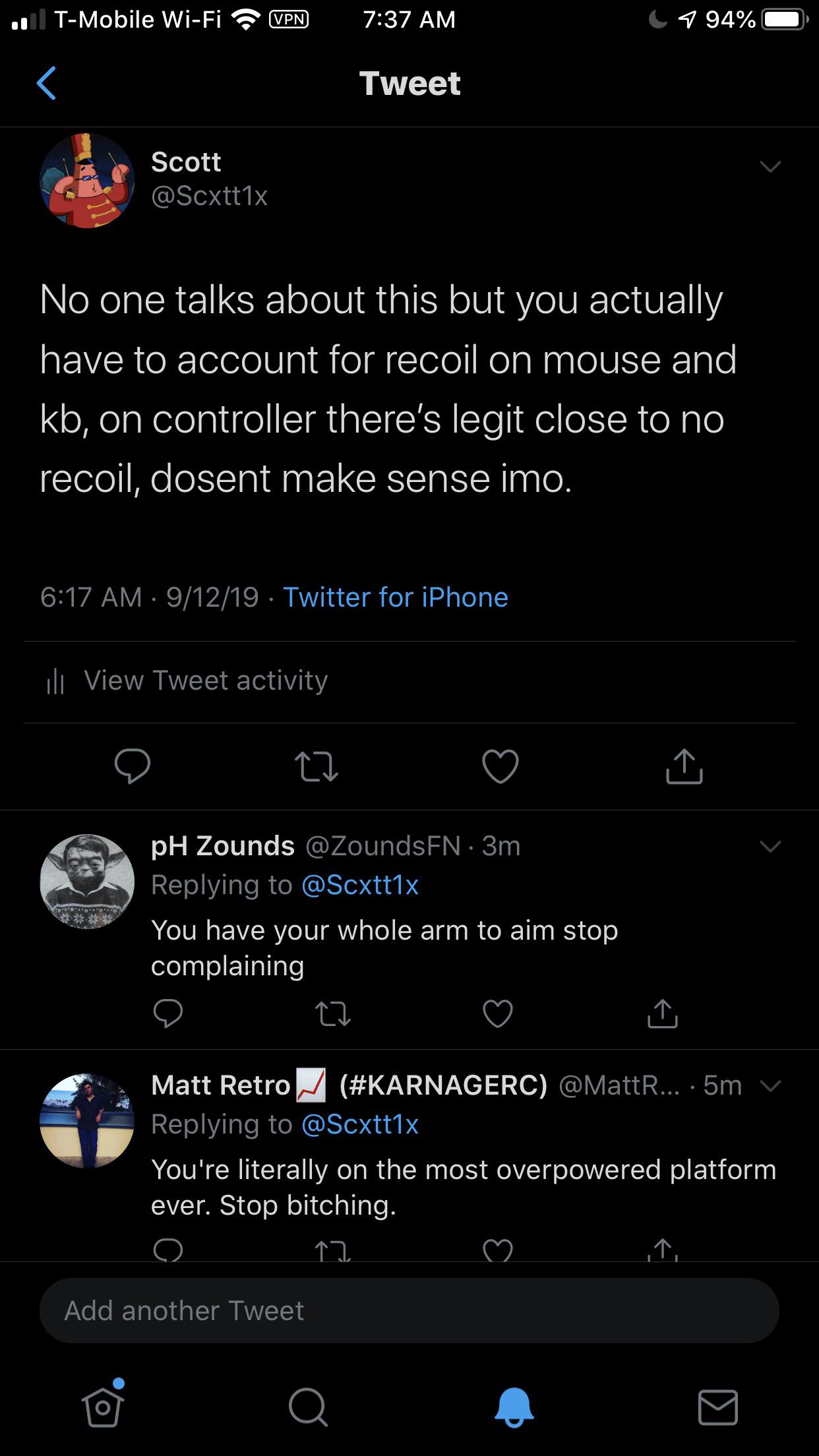Share Scott's main tweet
This screenshot has width=819, height=1456.
684,766
